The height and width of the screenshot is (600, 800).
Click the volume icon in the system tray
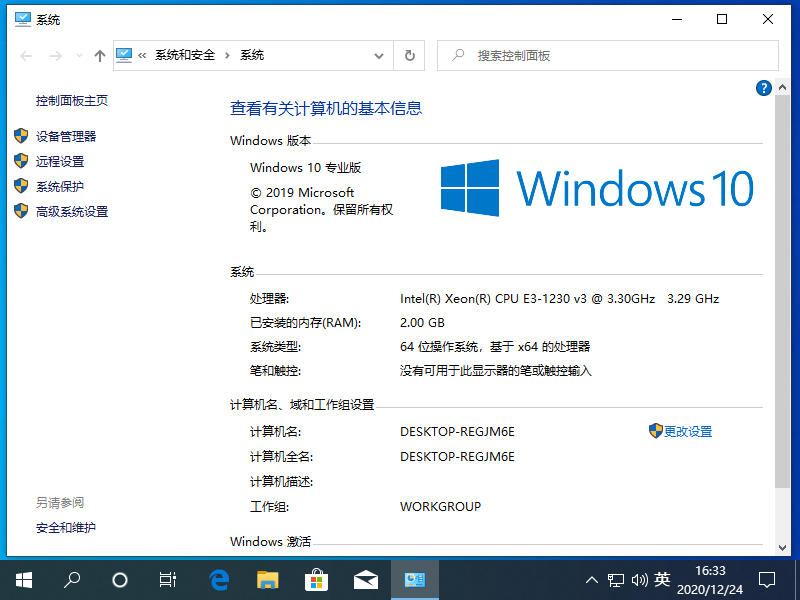(640, 580)
